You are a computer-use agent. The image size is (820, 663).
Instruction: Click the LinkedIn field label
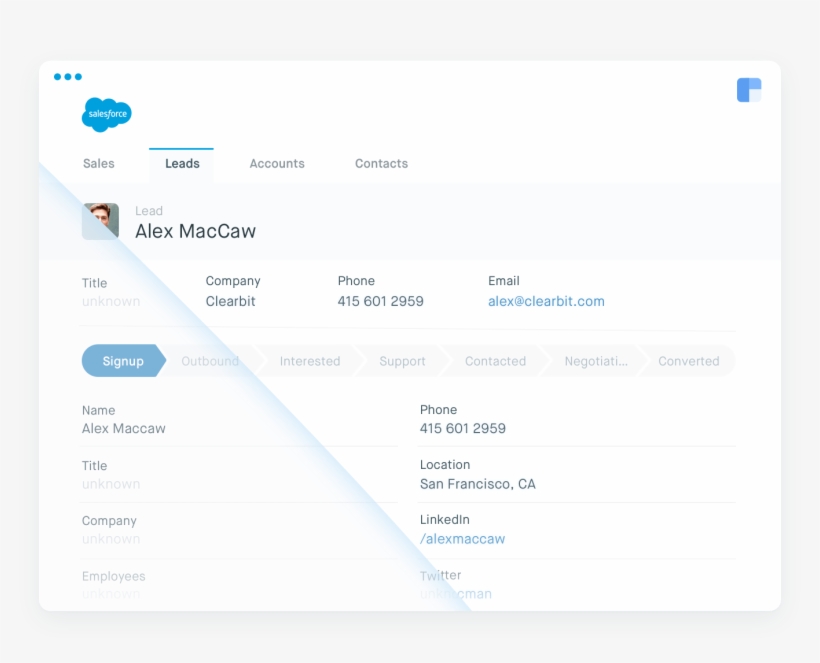tap(445, 520)
